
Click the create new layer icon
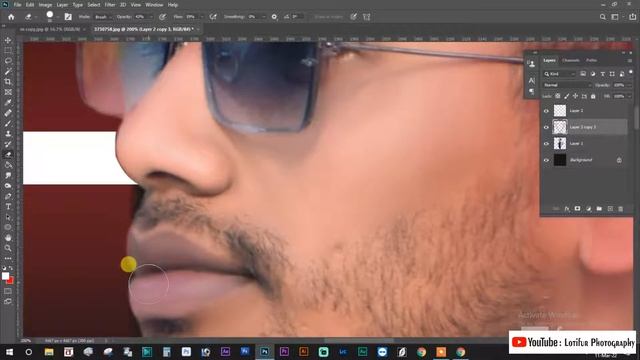pyautogui.click(x=610, y=209)
